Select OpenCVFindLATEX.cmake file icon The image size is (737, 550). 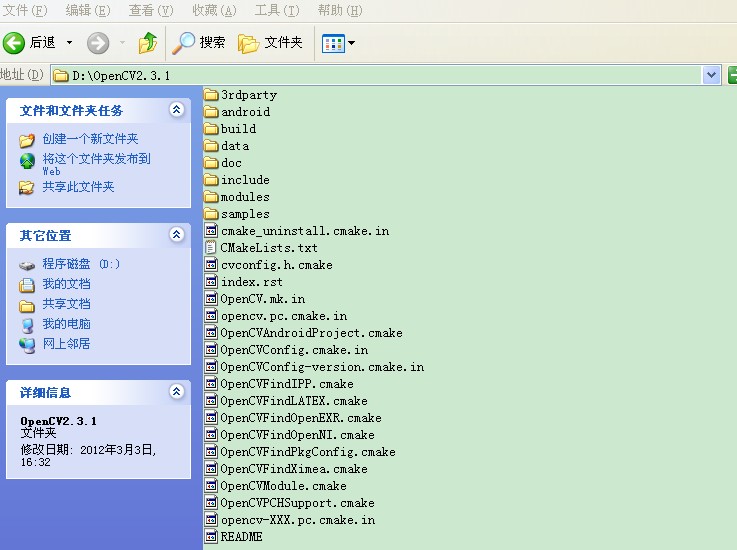212,401
